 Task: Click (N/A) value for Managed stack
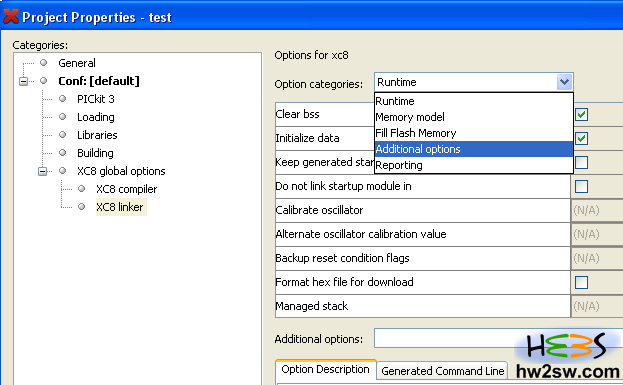point(586,306)
